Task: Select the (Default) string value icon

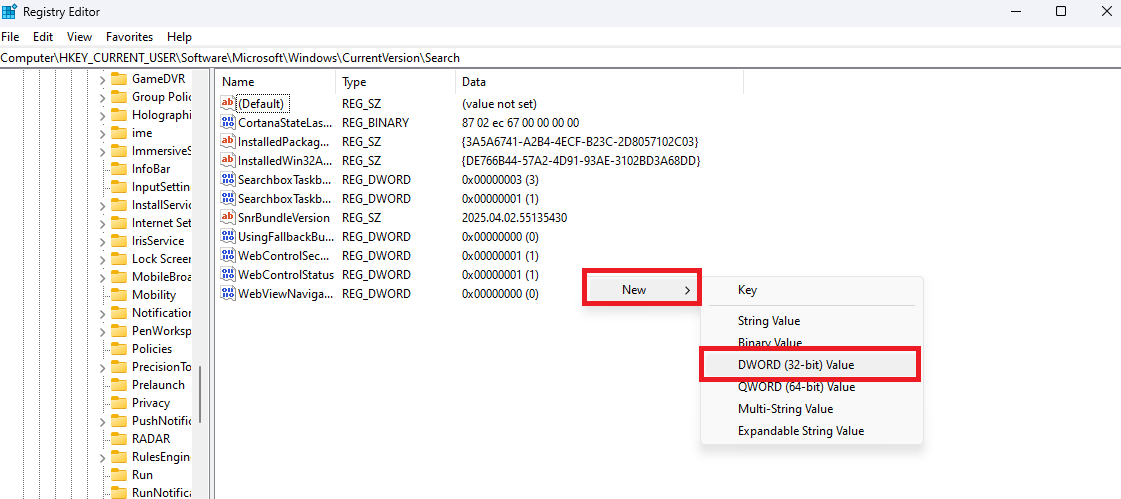Action: click(227, 104)
